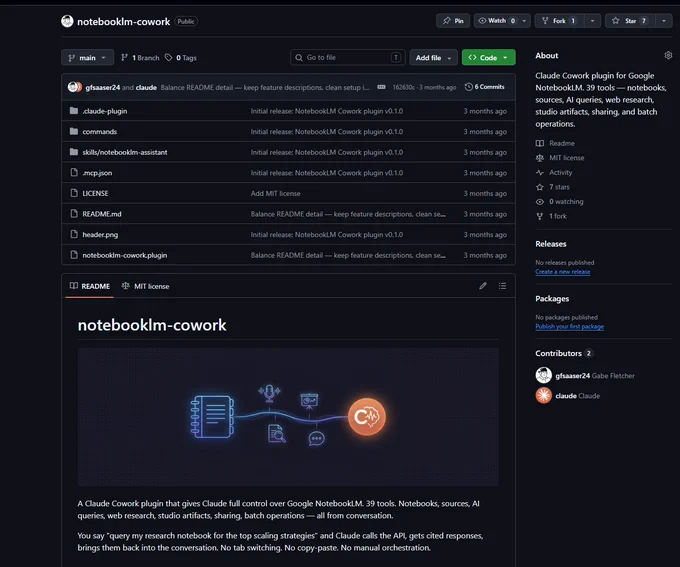The height and width of the screenshot is (567, 680).
Task: Click the folder icon beside .claude-plugin
Action: point(74,111)
